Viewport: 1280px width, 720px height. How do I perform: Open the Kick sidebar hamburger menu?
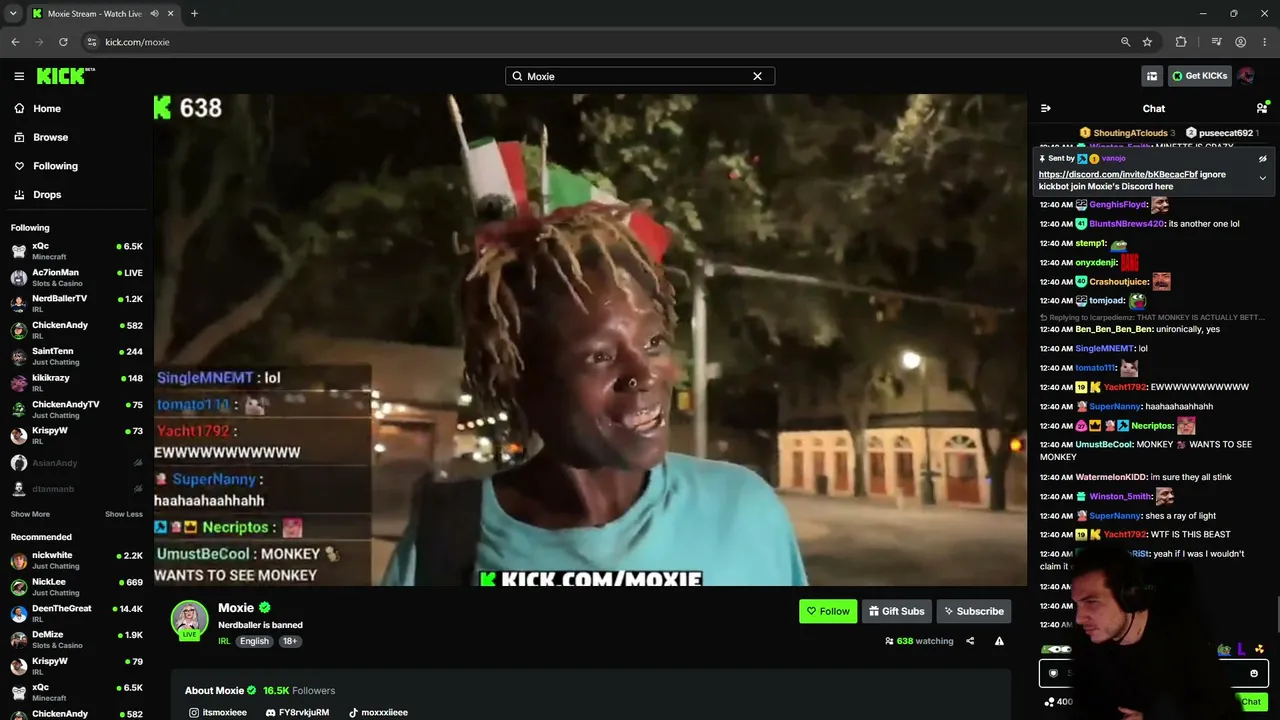[x=19, y=76]
